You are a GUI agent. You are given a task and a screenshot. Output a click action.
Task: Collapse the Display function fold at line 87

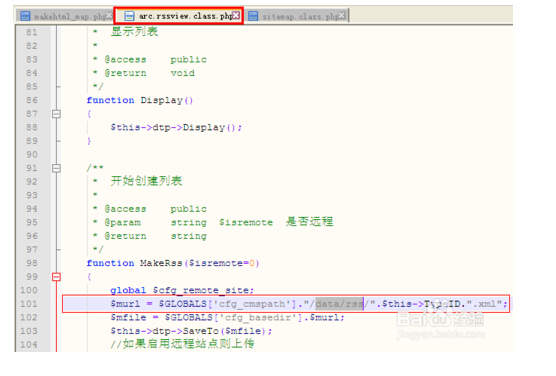(56, 114)
